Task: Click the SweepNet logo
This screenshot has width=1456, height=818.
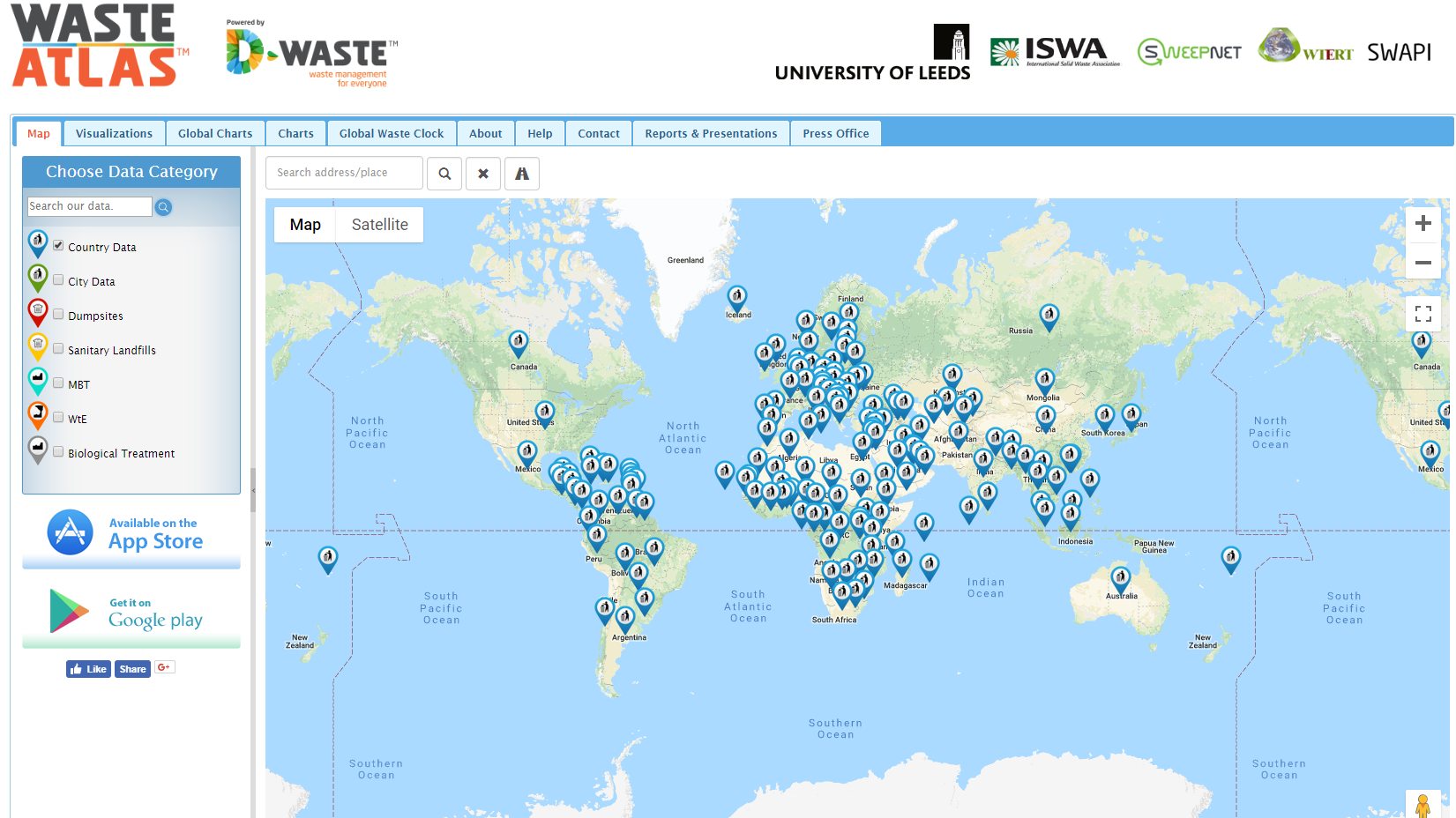Action: coord(1189,52)
